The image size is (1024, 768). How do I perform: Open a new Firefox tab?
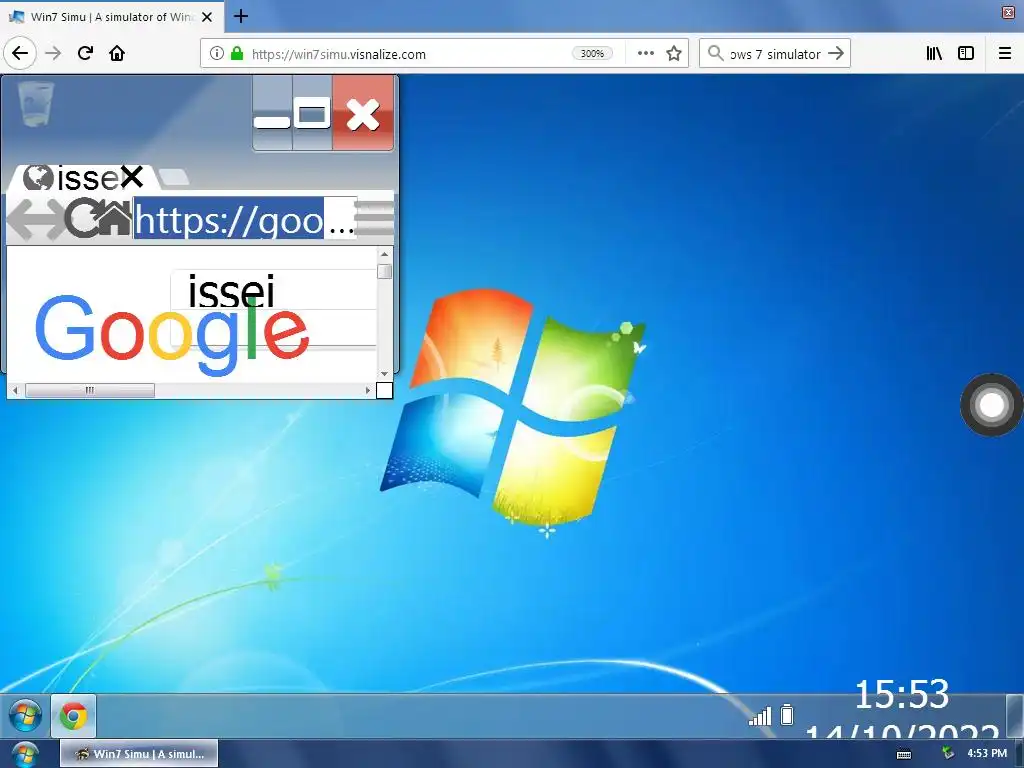pyautogui.click(x=240, y=16)
